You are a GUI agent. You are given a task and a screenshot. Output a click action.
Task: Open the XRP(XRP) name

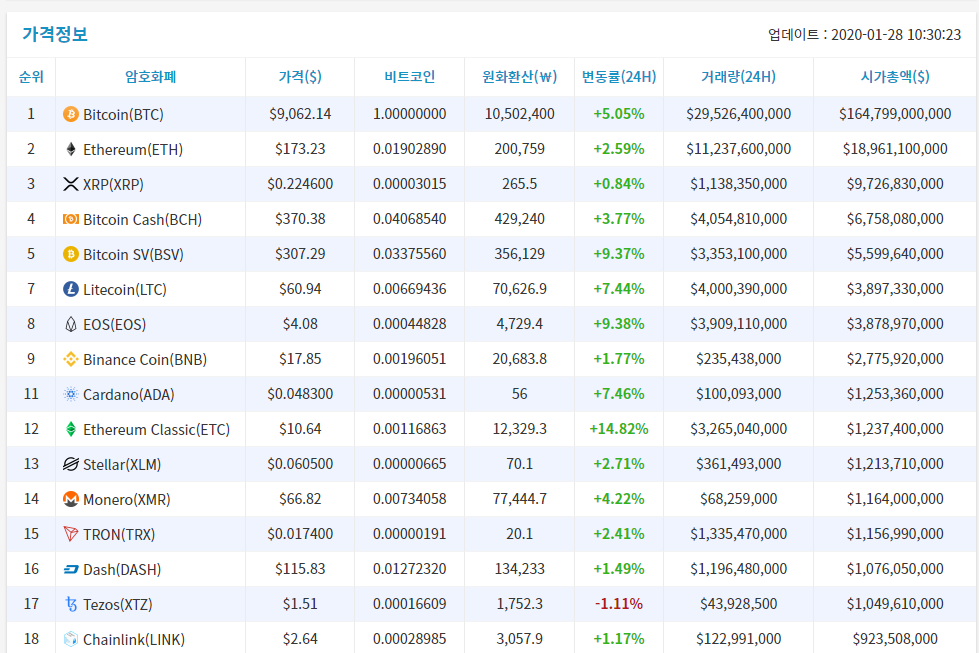tap(113, 184)
